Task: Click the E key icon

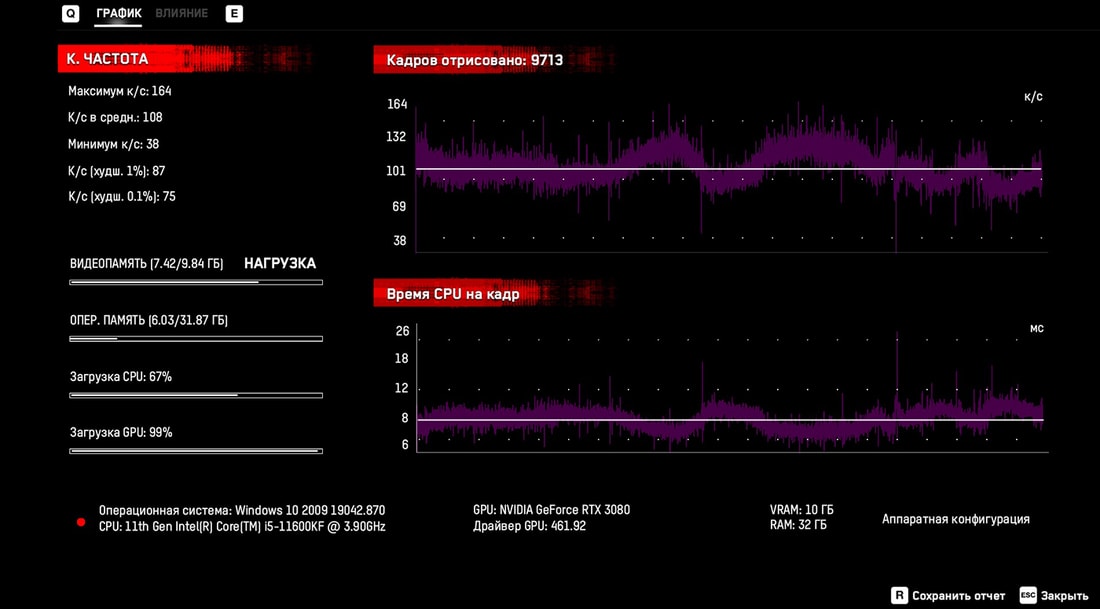Action: [234, 13]
